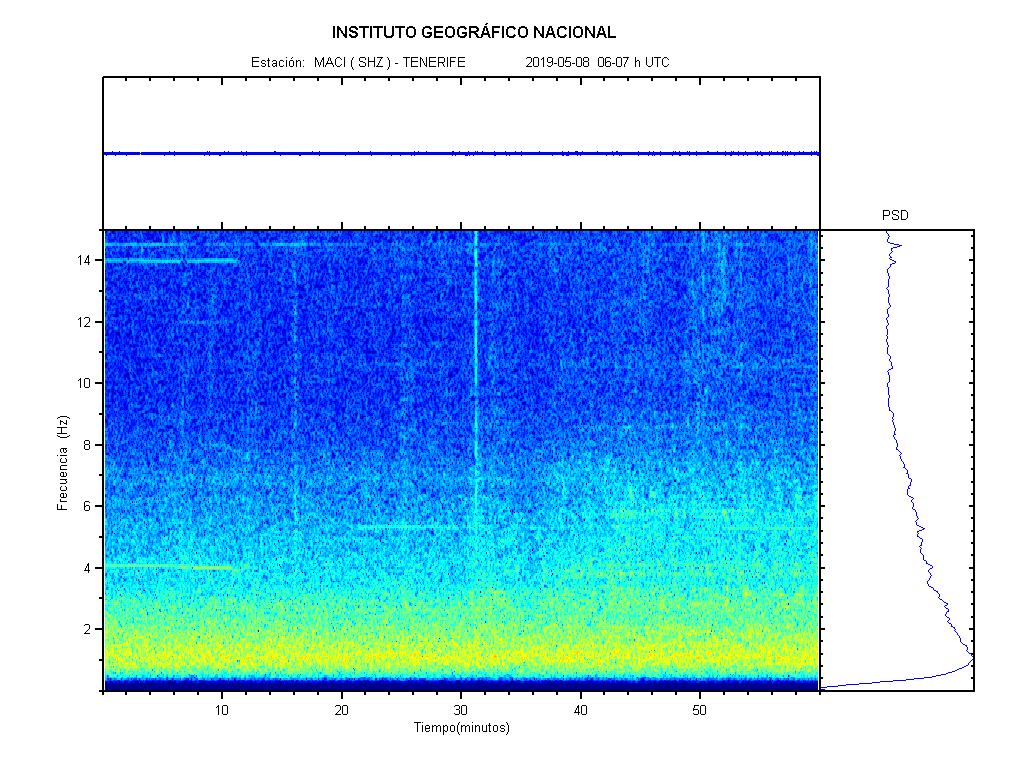The width and height of the screenshot is (1025, 768).
Task: Click the Tiempo(minutos) axis label
Action: pos(461,728)
